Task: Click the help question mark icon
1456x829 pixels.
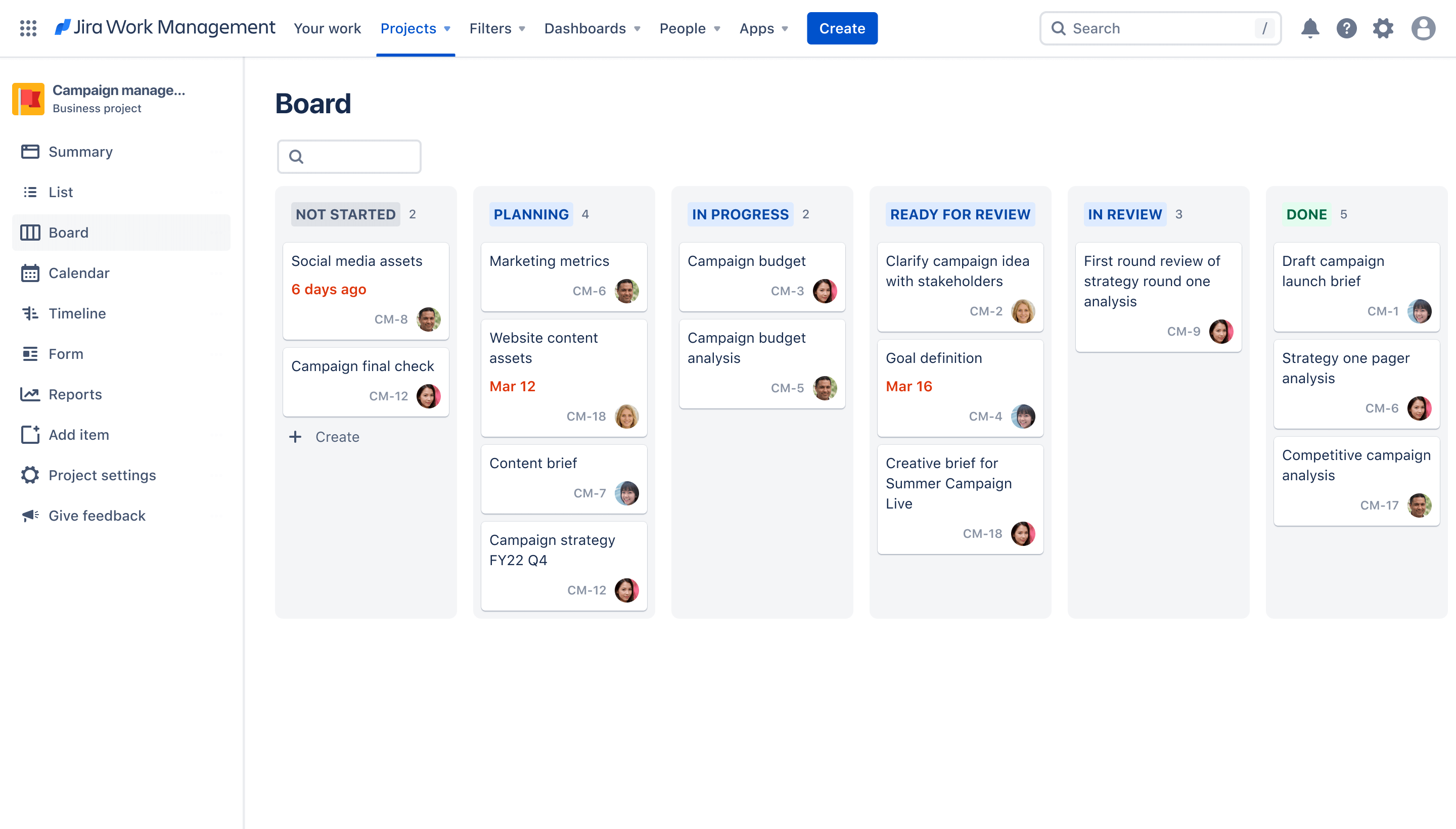Action: pos(1347,28)
